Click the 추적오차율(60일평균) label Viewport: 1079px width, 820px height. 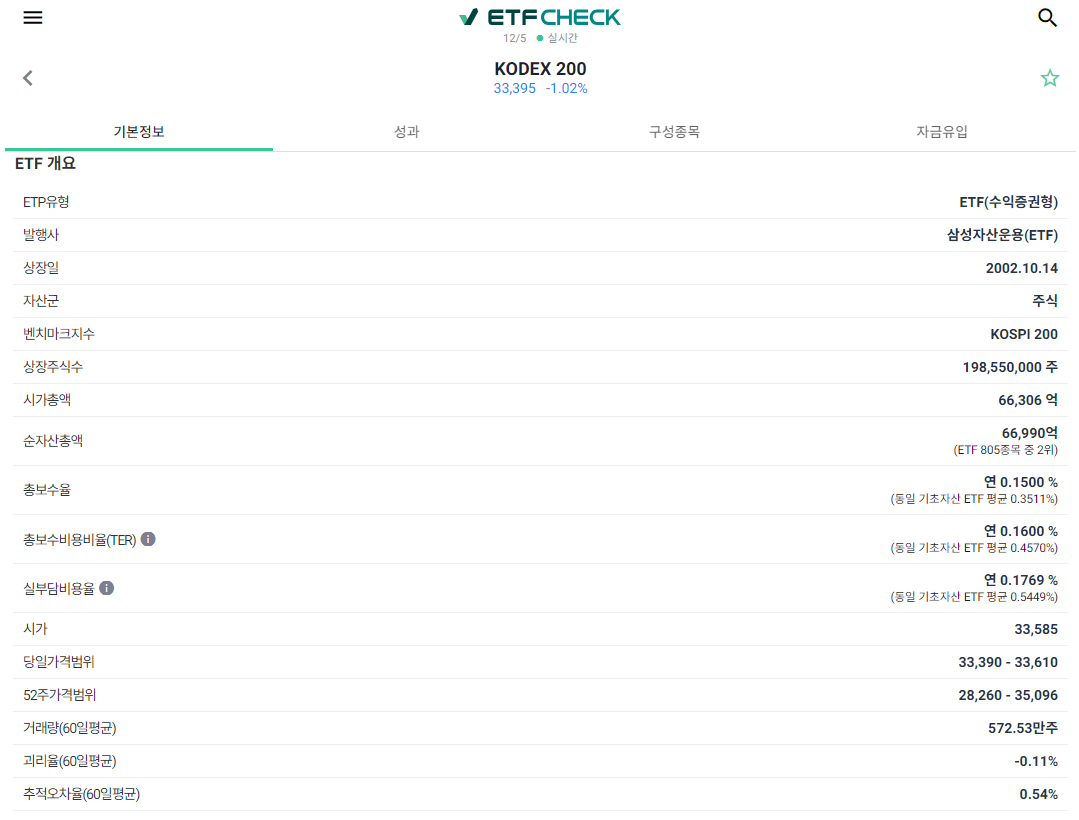(81, 795)
